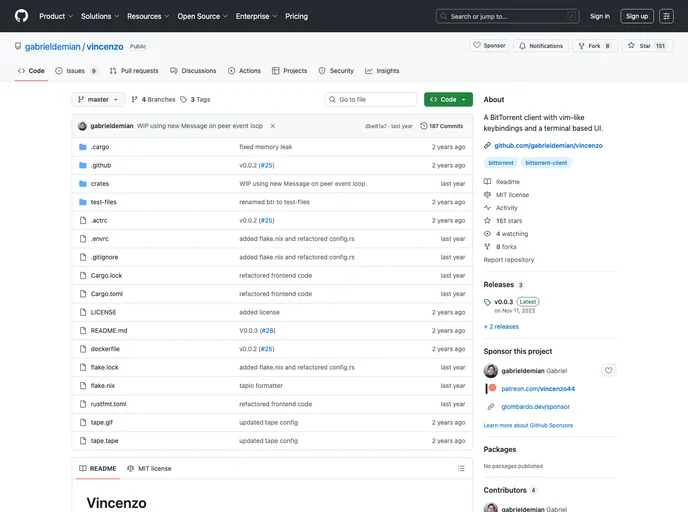Open the Security tab
The height and width of the screenshot is (512, 688).
pos(336,71)
